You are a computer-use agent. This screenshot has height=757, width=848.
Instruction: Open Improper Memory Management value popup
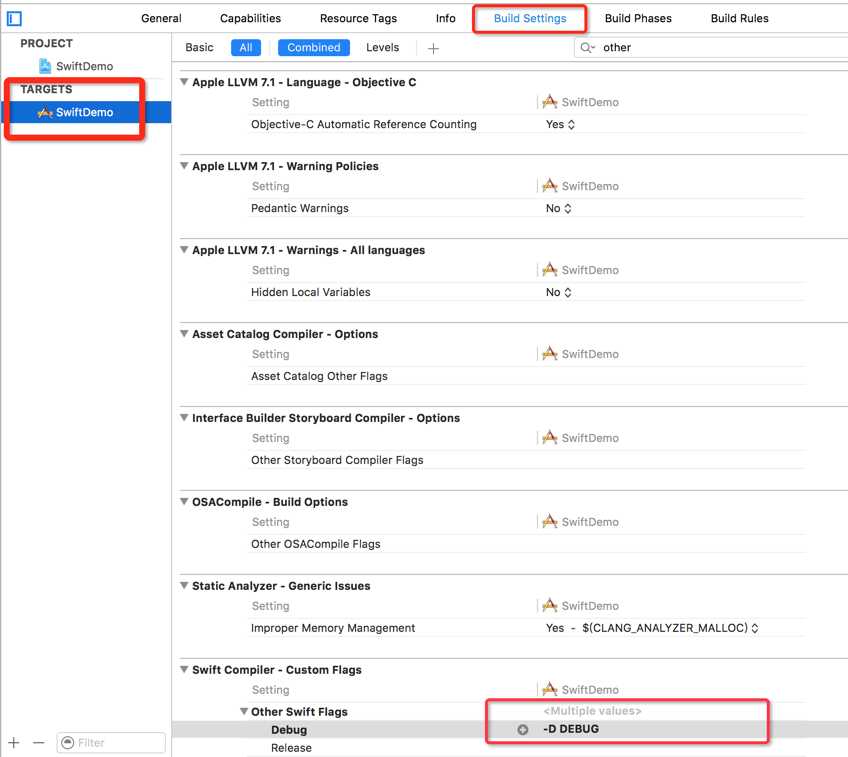(x=652, y=628)
